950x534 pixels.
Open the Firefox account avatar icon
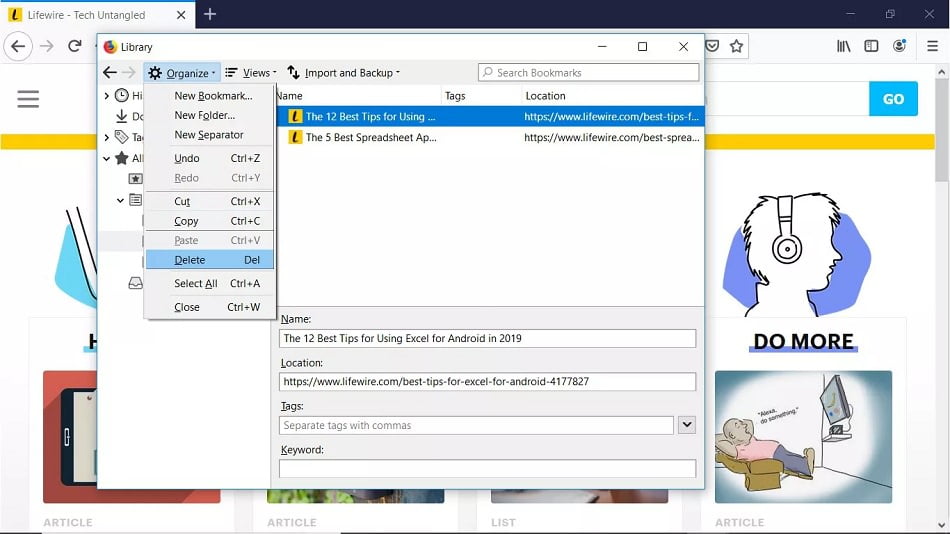(x=900, y=46)
